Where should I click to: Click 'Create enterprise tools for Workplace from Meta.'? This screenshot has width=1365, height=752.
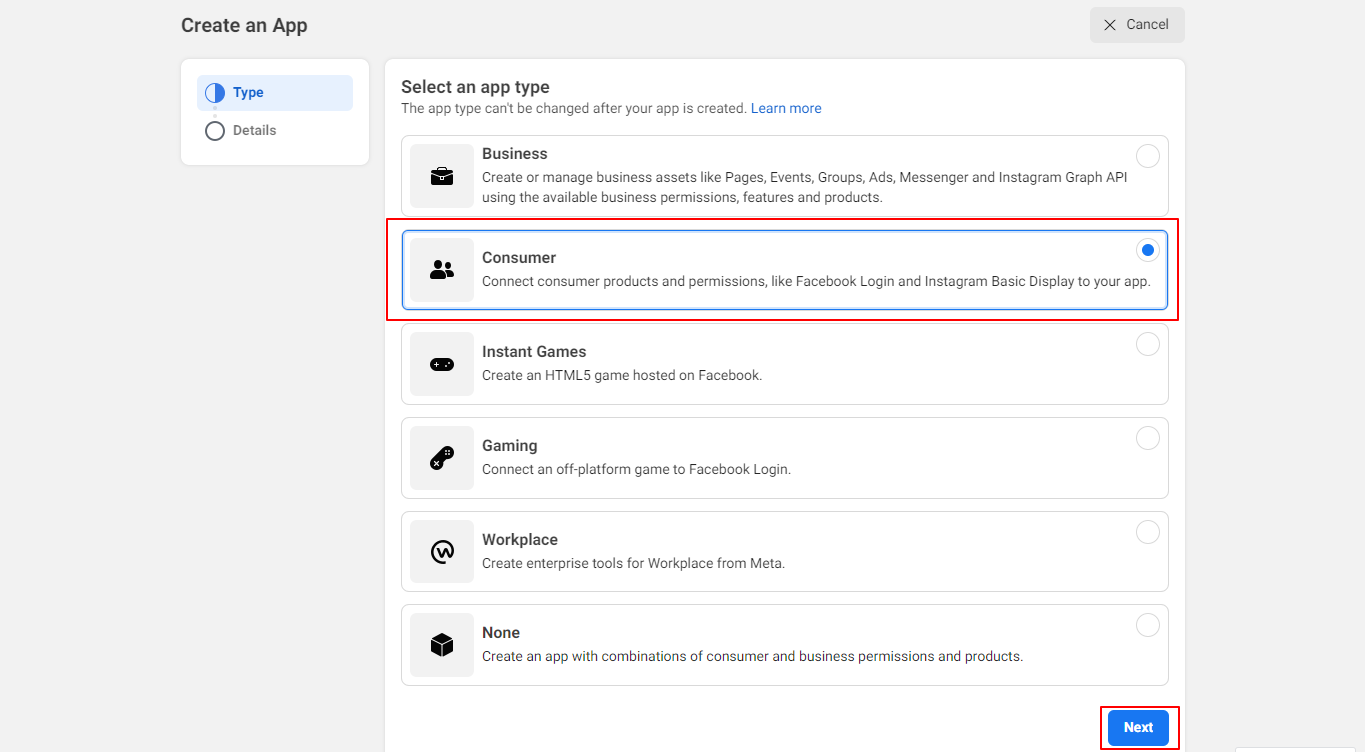click(x=633, y=564)
